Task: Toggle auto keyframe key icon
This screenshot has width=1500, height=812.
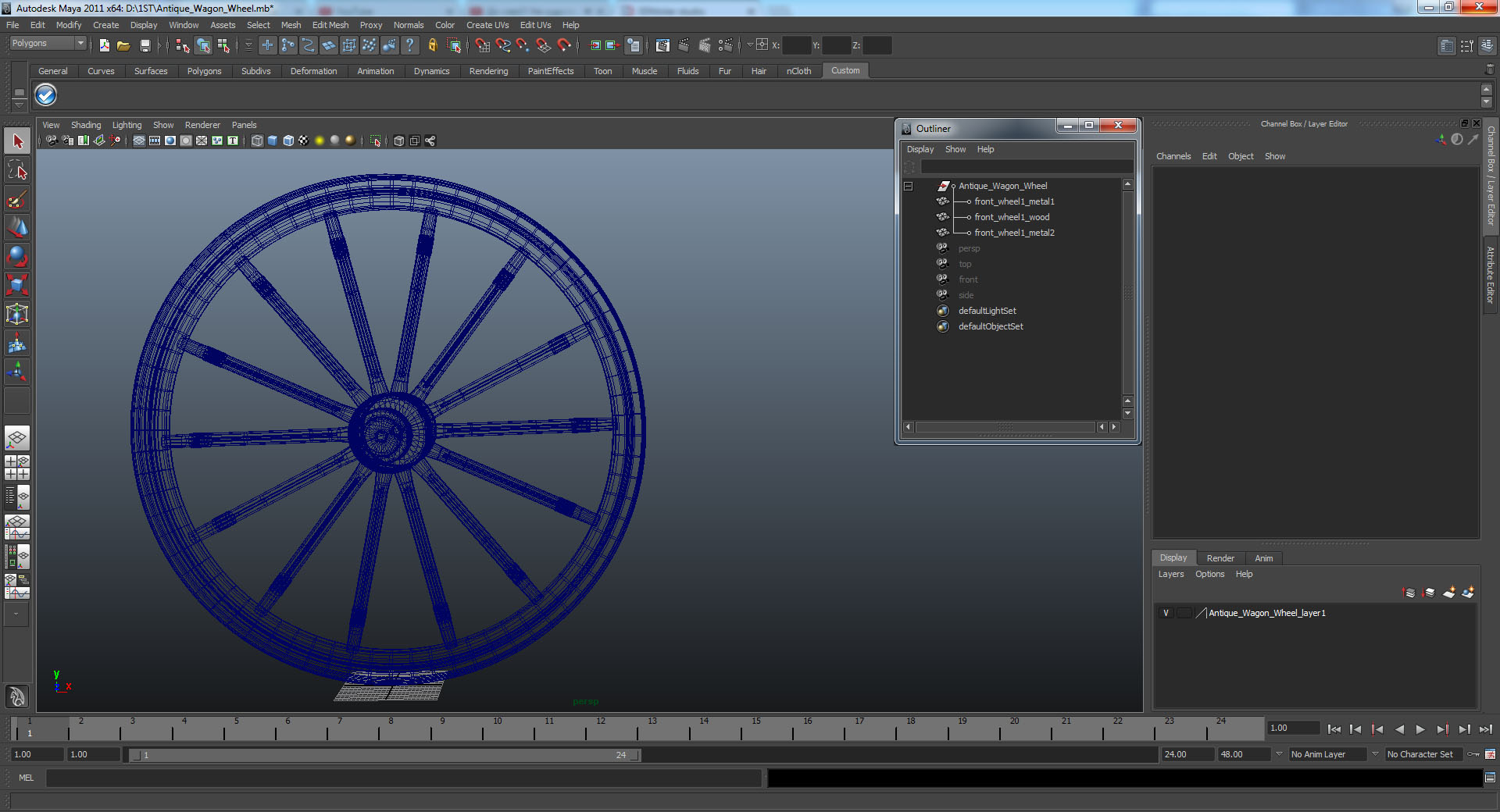Action: (x=1473, y=754)
